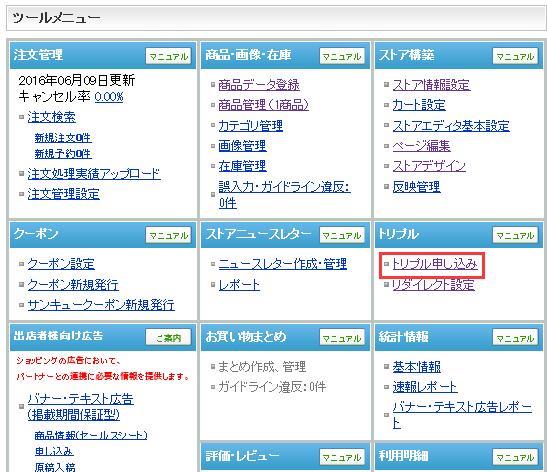Select カテゴリ管理 link
Screen dimensions: 547x472
250,126
